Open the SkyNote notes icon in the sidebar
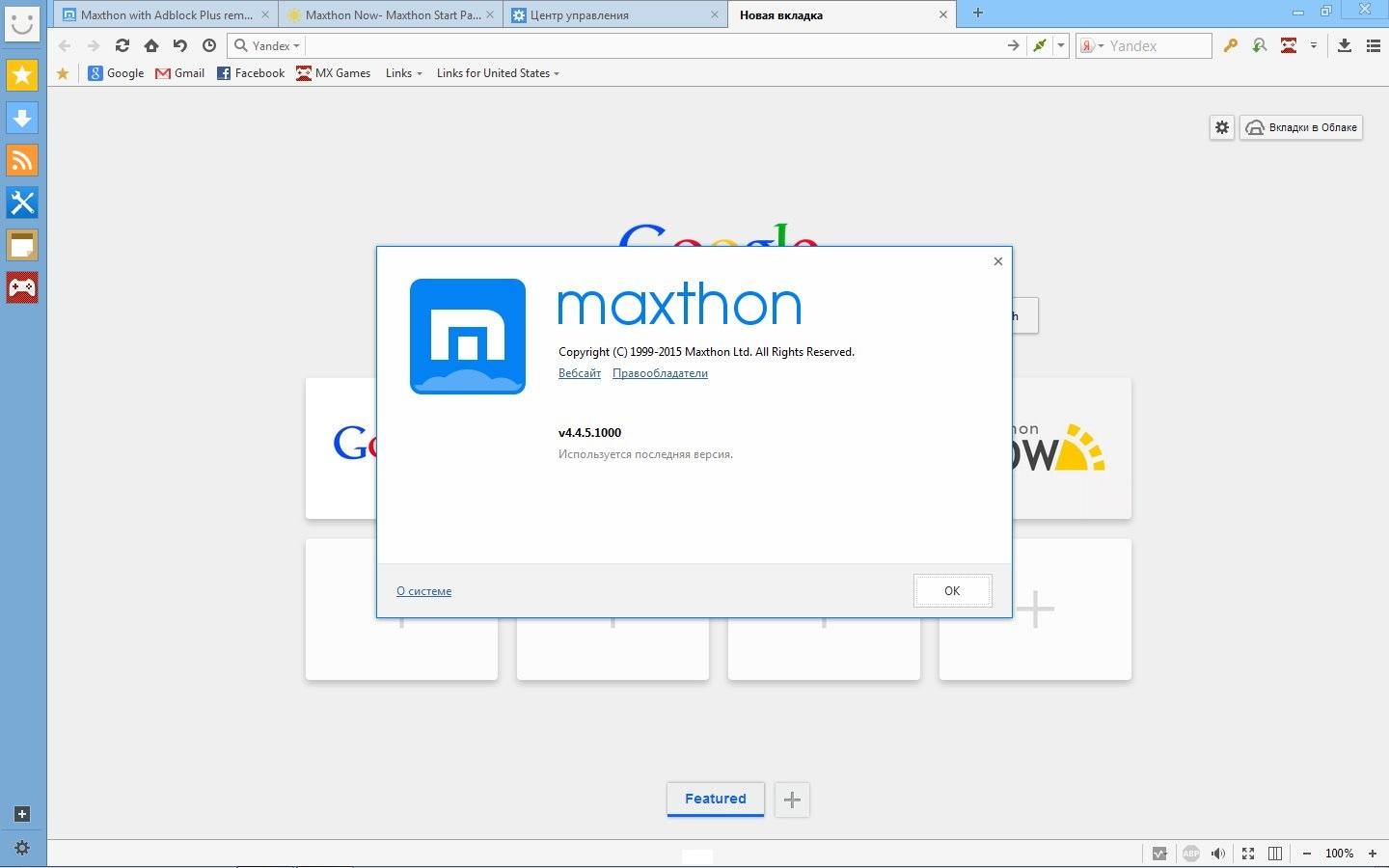This screenshot has height=868, width=1389. [x=22, y=245]
